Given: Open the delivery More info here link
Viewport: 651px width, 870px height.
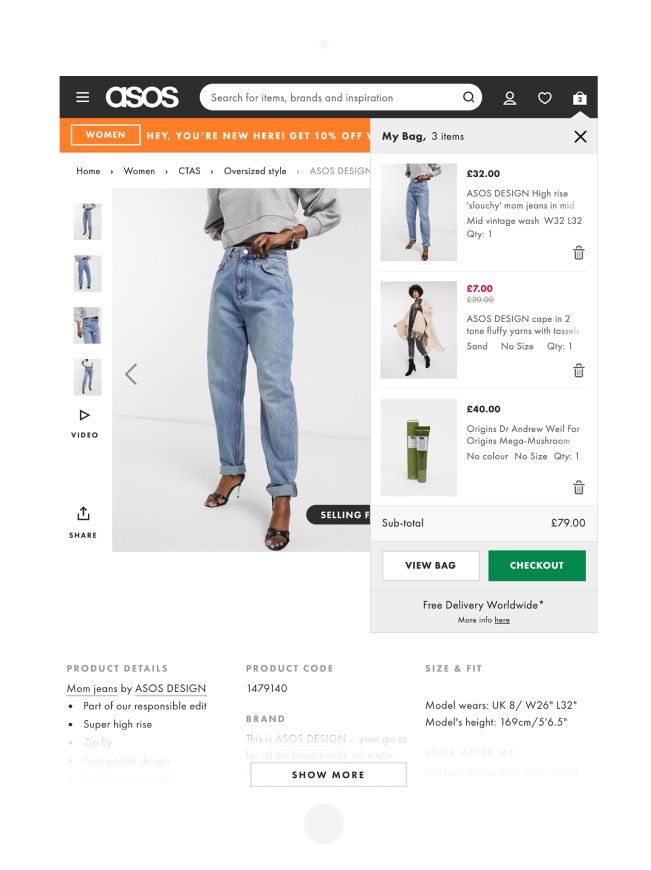Looking at the screenshot, I should pos(502,620).
